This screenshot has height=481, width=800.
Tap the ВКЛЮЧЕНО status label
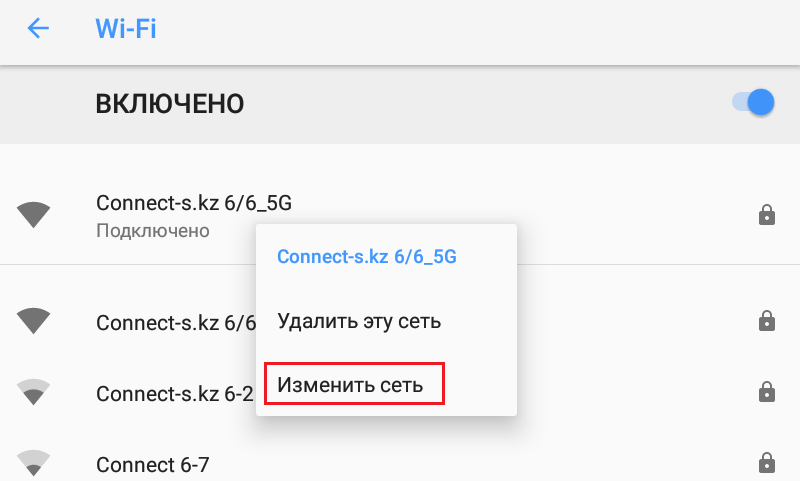tap(170, 104)
